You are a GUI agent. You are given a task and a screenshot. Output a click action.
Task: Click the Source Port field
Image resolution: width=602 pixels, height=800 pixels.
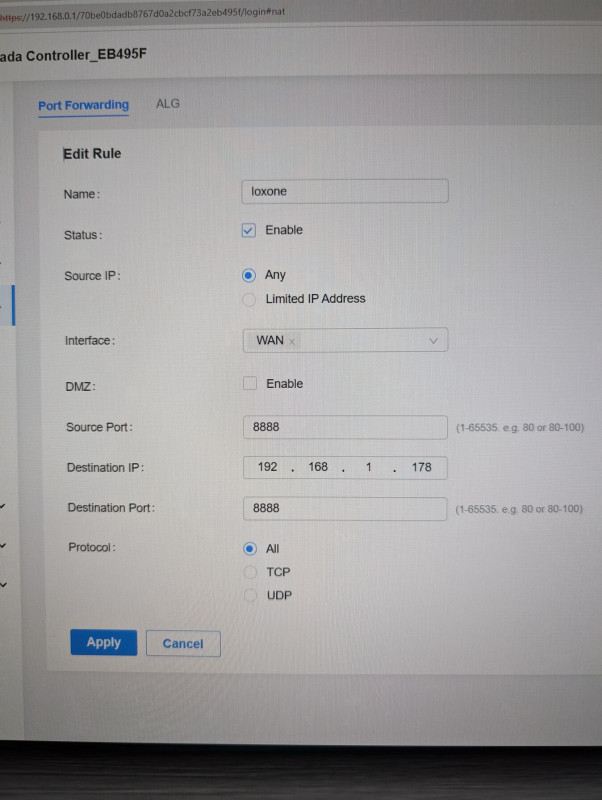coord(345,427)
